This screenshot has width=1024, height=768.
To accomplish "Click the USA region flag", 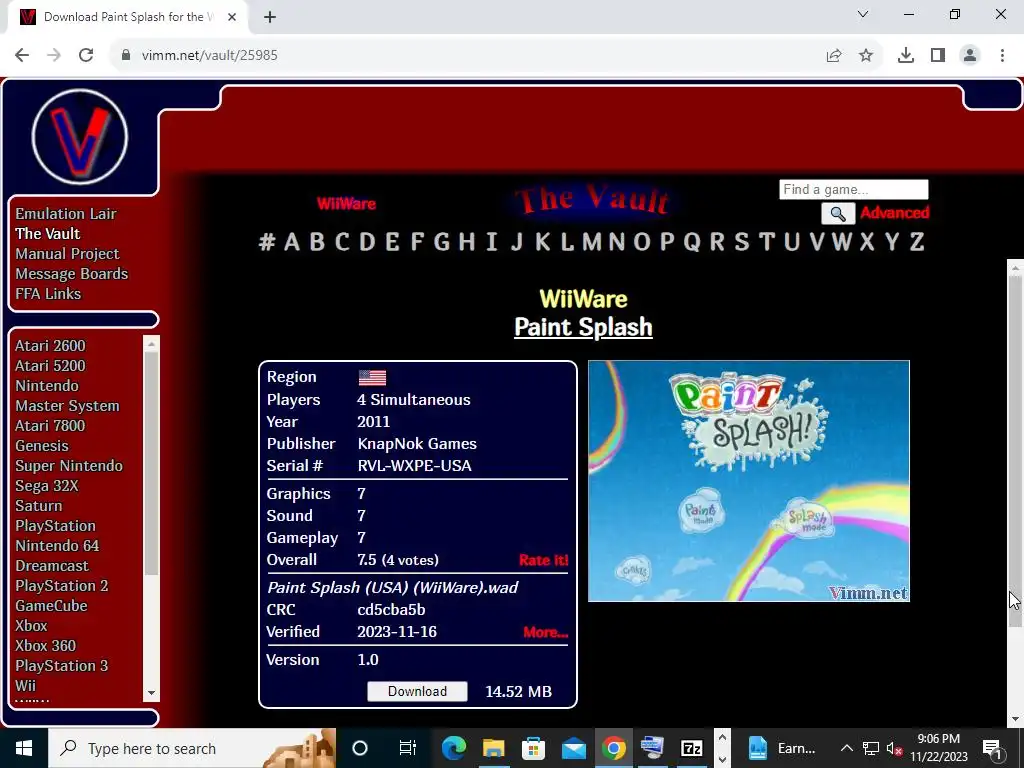I will click(372, 377).
